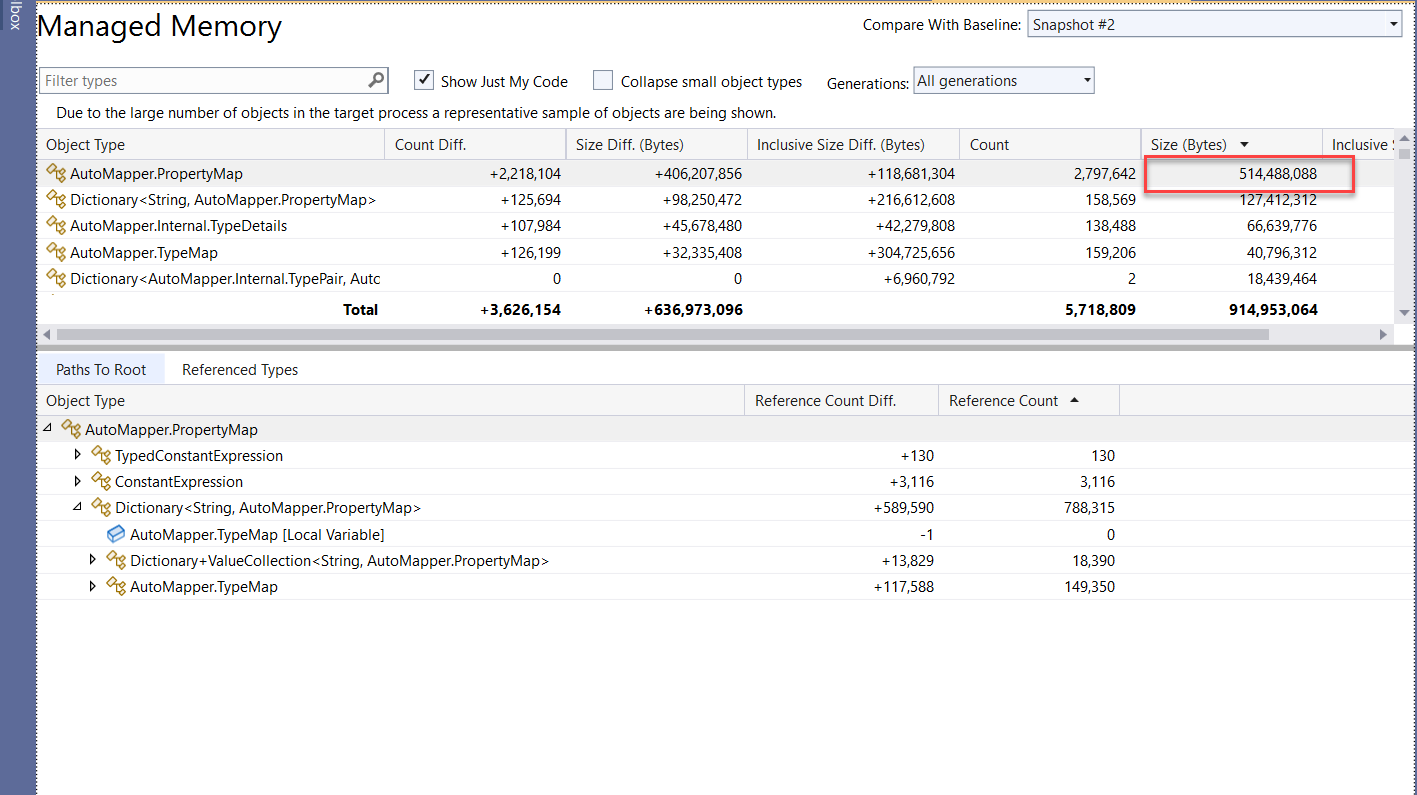Expand the AutoMapper.TypeMap node in lower tree
1417x795 pixels.
(93, 586)
